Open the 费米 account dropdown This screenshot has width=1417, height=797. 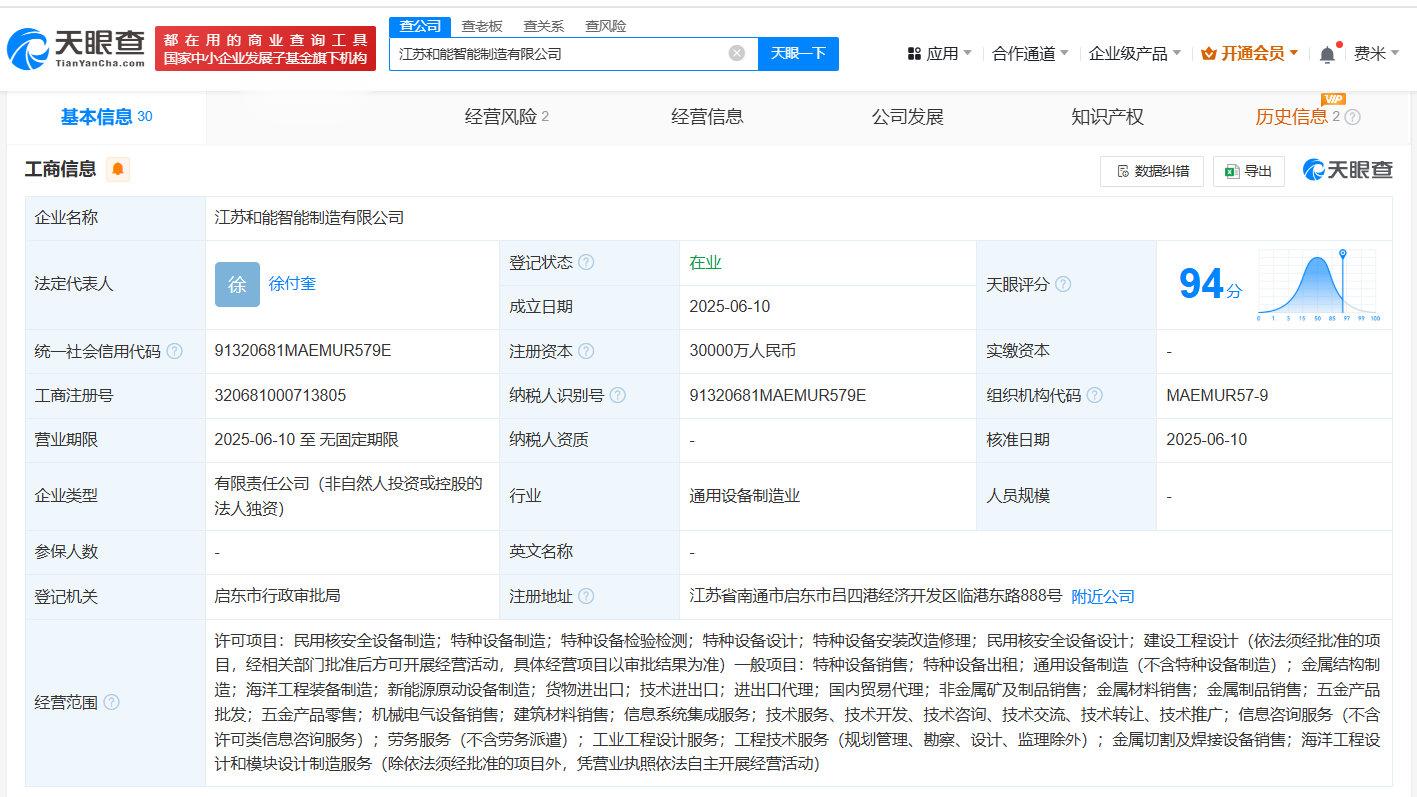coord(1377,53)
